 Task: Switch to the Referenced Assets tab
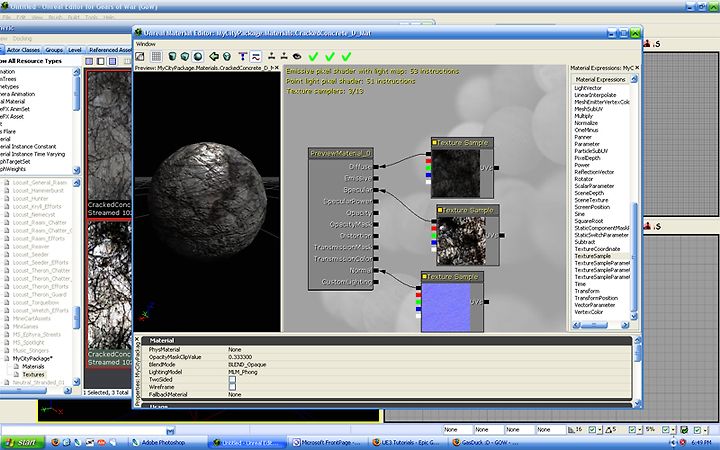click(109, 50)
